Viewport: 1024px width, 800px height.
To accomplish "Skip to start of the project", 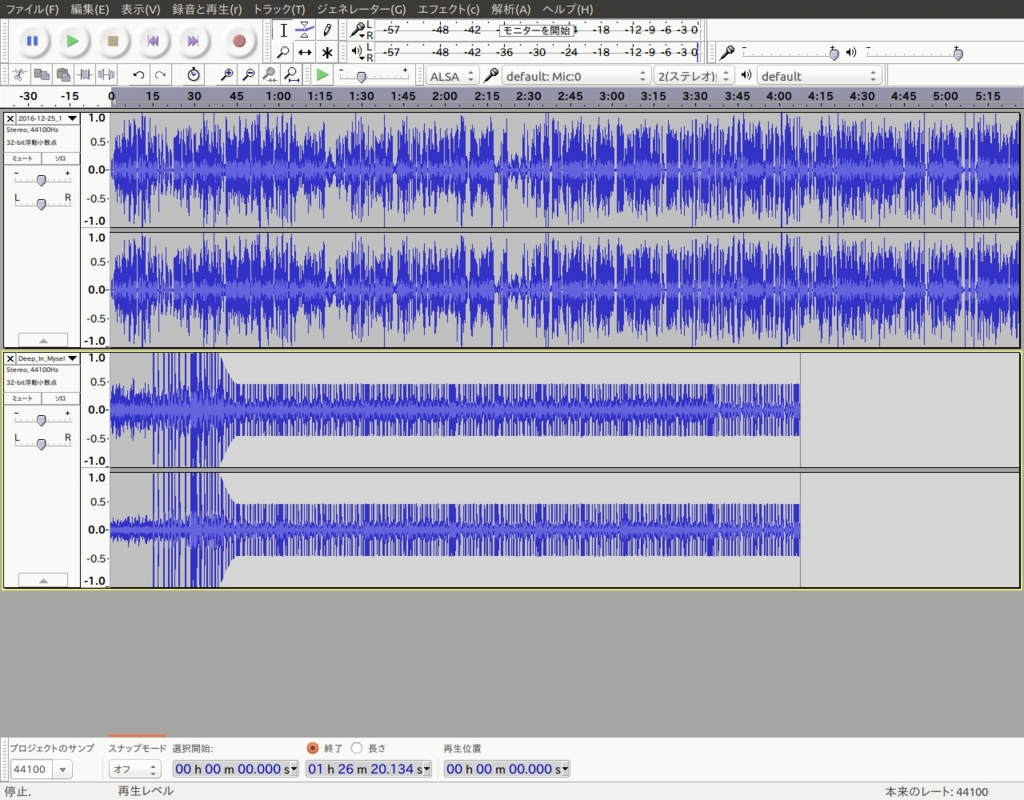I will 153,41.
